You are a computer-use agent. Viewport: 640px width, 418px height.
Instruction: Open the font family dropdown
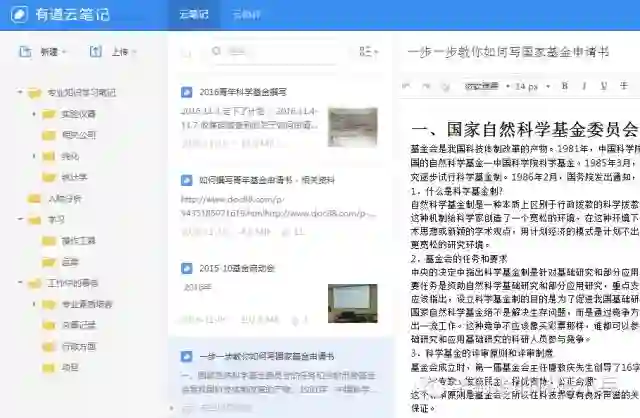(x=487, y=86)
